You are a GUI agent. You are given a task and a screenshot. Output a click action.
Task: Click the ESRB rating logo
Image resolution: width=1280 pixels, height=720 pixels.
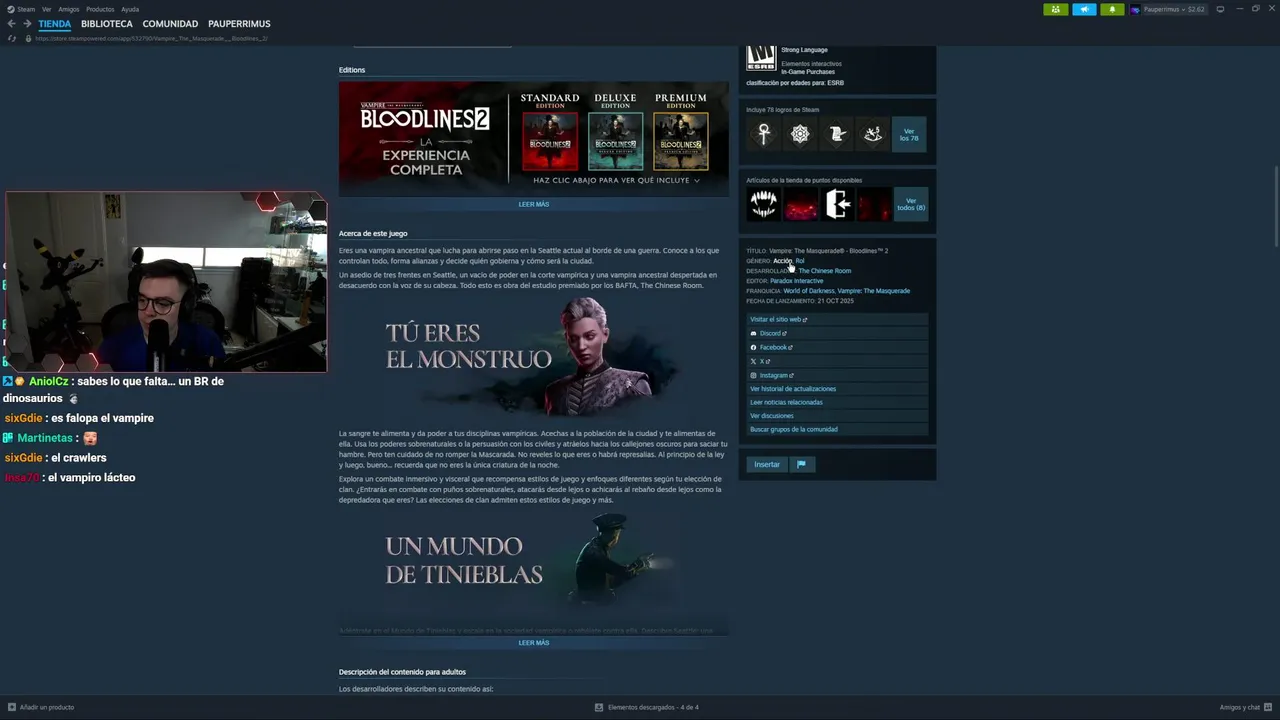tap(761, 58)
